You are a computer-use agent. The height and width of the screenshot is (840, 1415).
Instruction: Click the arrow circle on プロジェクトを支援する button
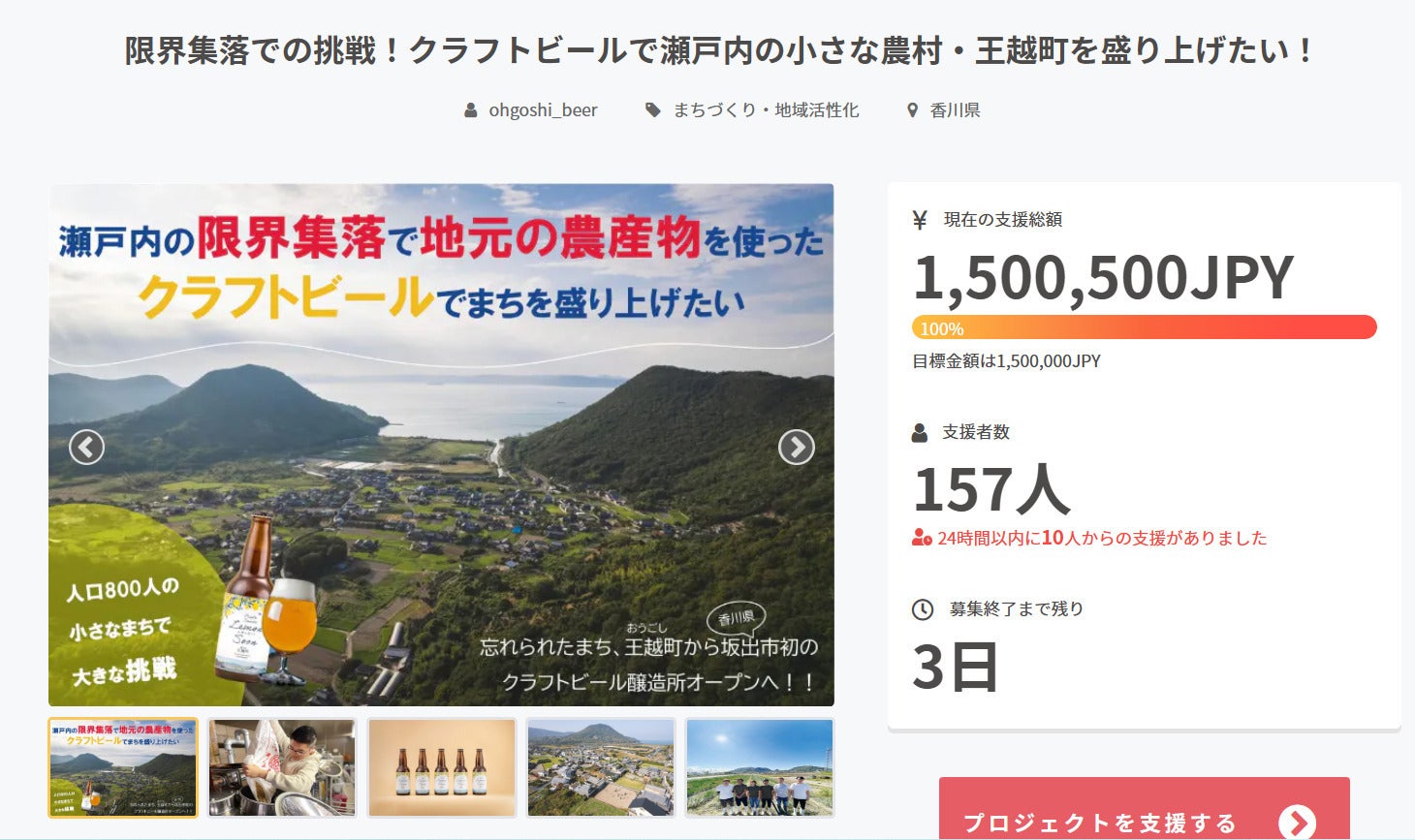point(1297,823)
